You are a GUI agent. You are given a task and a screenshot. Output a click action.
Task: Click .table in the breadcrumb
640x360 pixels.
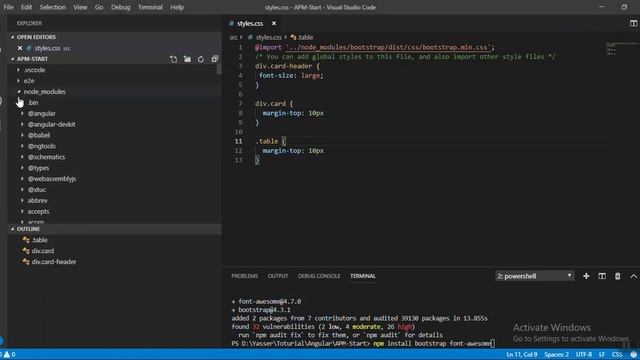pyautogui.click(x=305, y=38)
